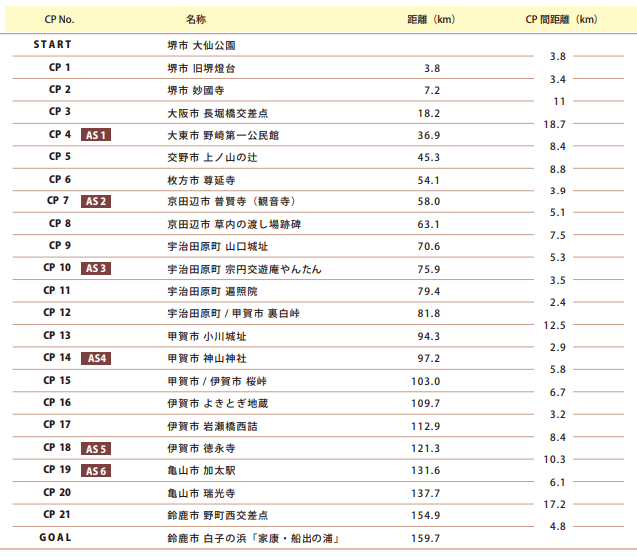Click the AS 2 badge beside CP 7
Screen dimensions: 637x557
96,201
